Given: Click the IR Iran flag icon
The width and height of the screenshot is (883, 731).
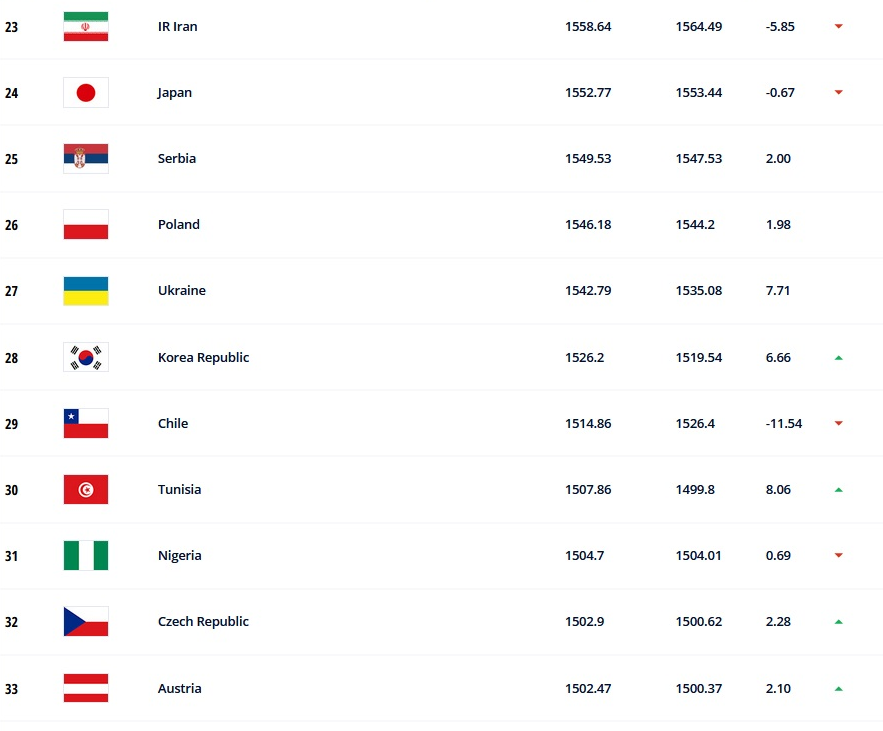Looking at the screenshot, I should (85, 27).
